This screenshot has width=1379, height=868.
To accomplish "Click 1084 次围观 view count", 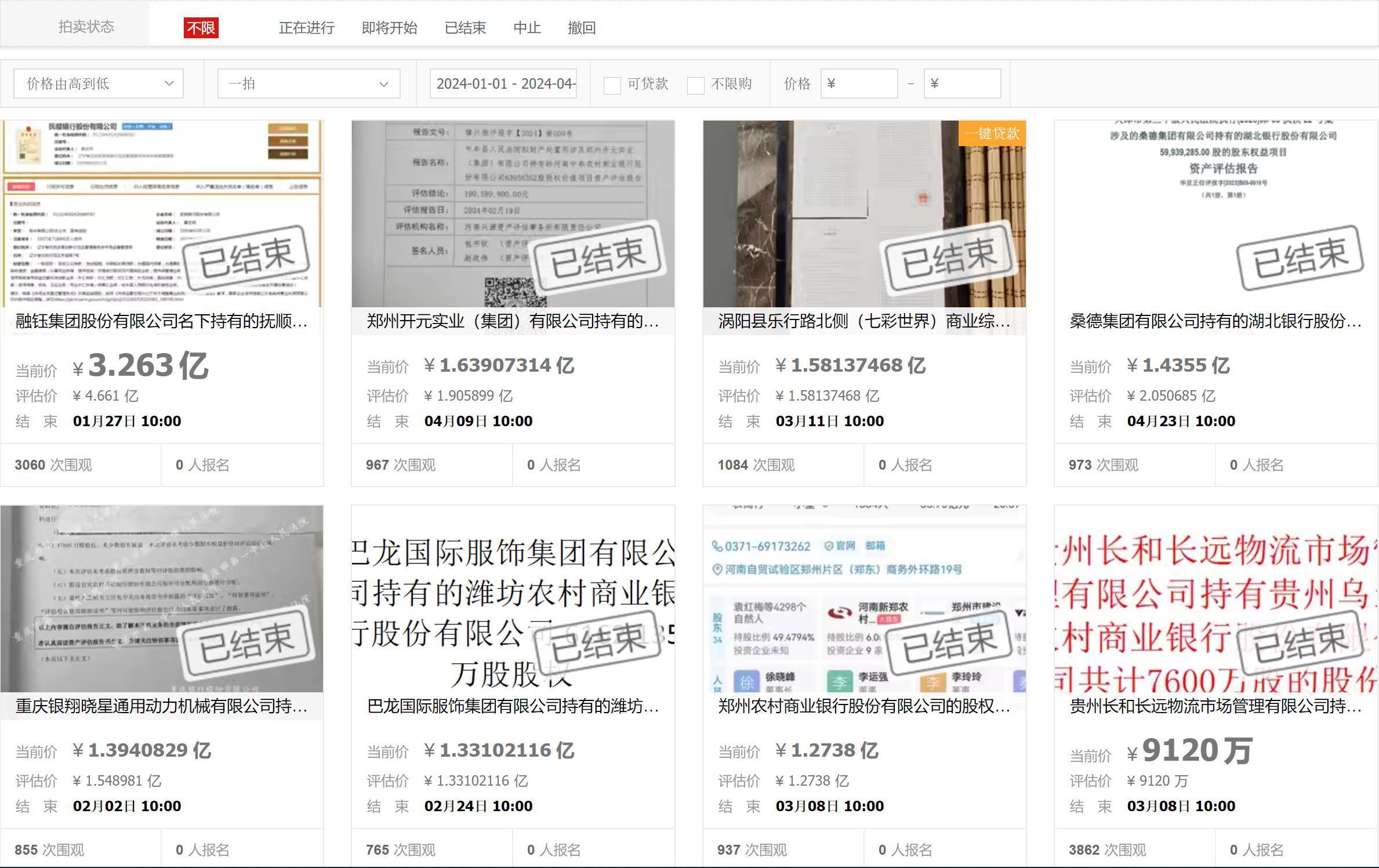I will click(x=756, y=465).
